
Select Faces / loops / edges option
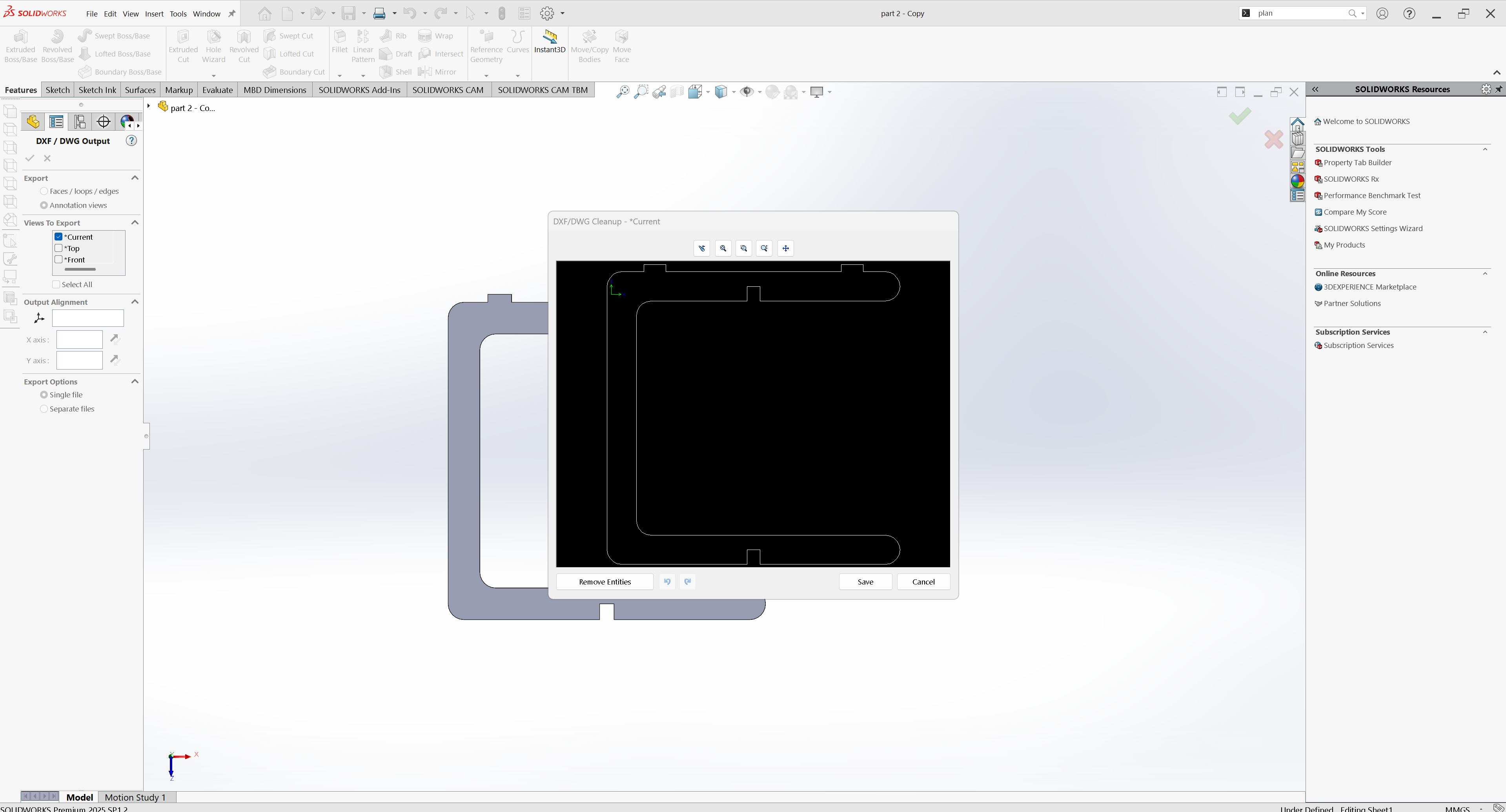pos(44,191)
